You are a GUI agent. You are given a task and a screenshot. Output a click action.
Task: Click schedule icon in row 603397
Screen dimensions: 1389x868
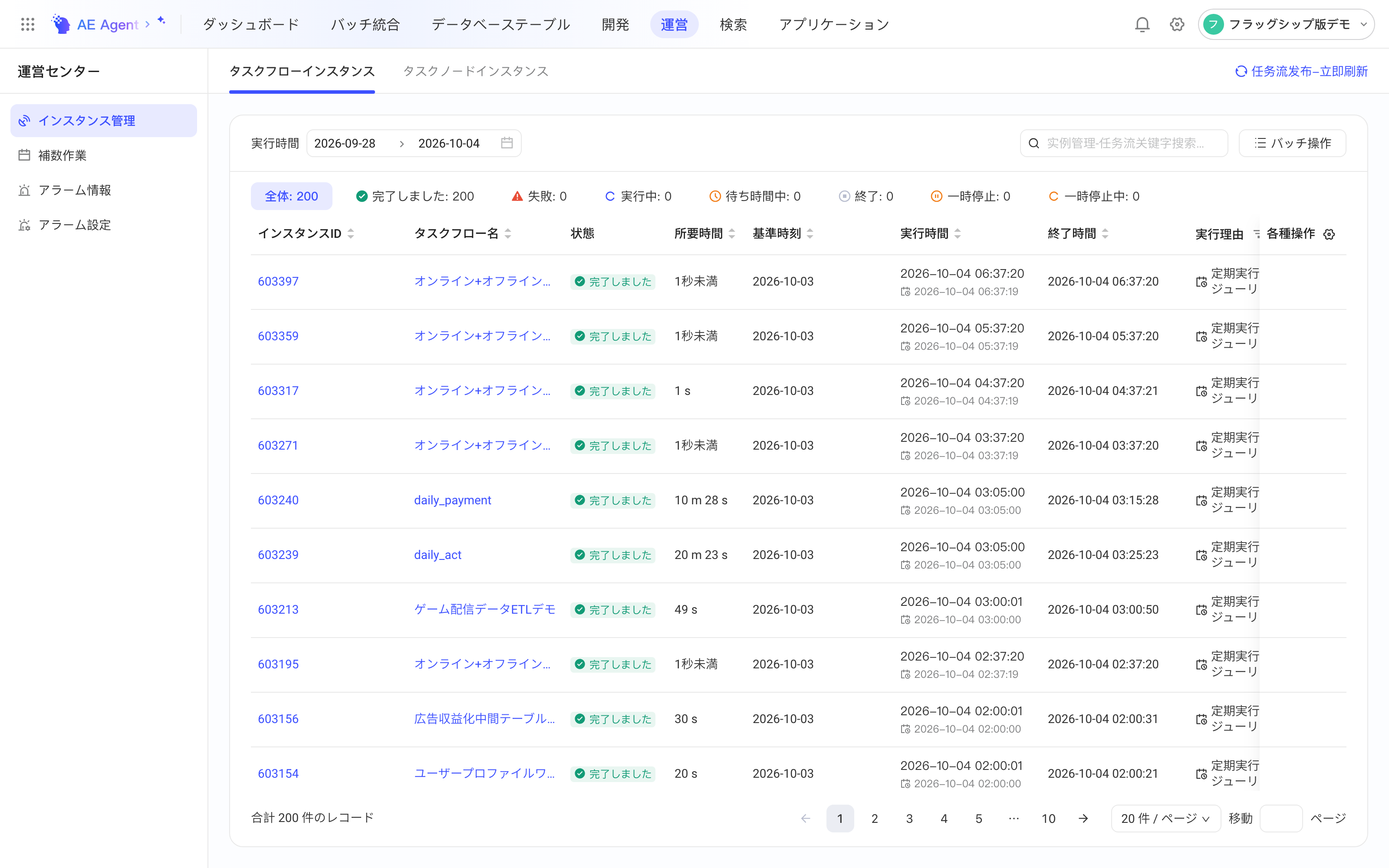1201,282
